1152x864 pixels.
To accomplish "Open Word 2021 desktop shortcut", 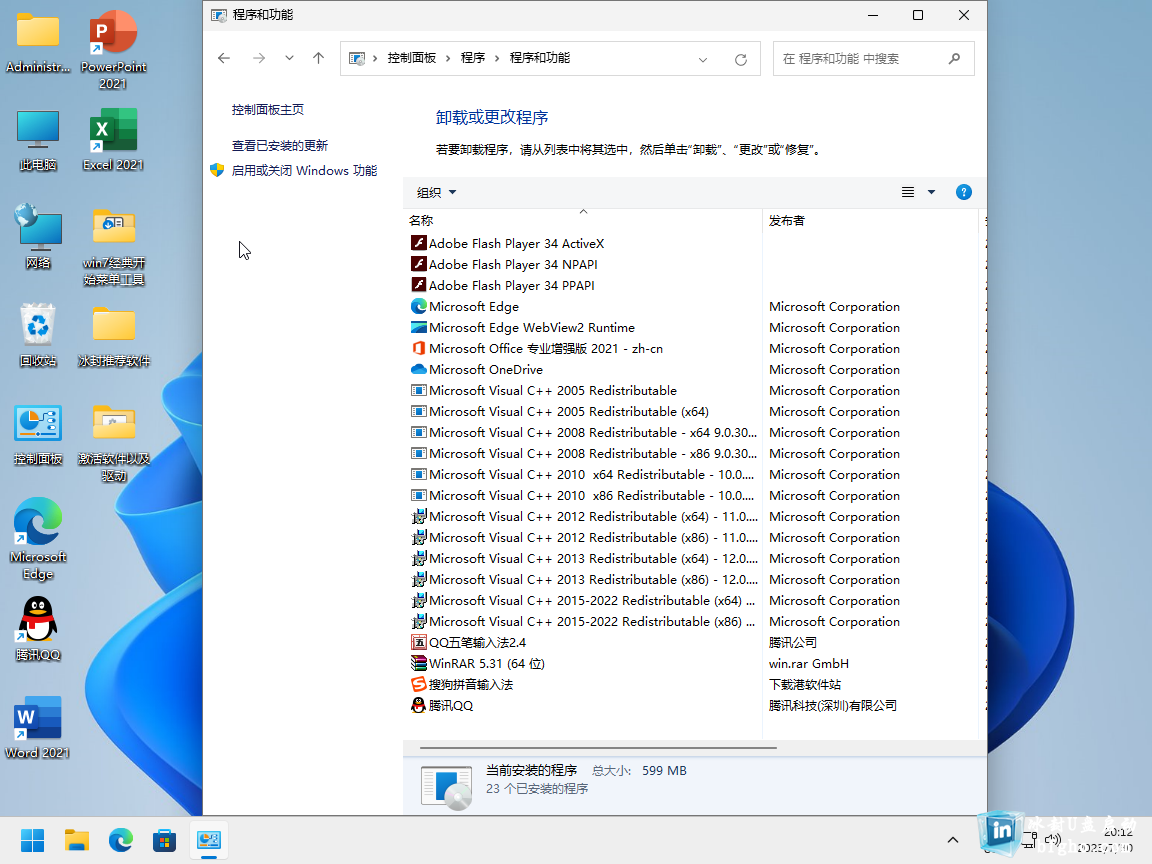I will coord(37,727).
